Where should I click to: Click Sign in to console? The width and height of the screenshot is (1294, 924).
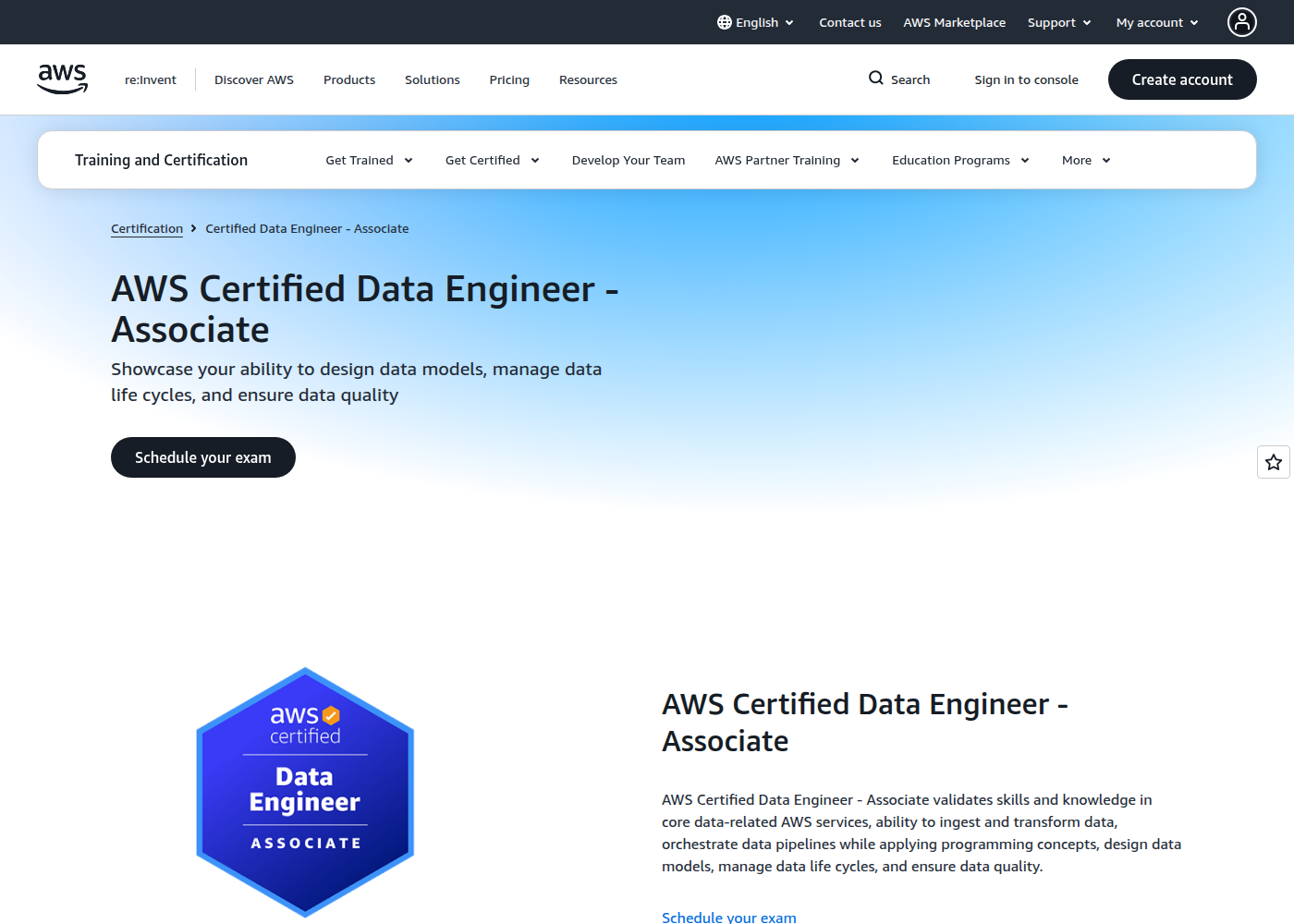pyautogui.click(x=1026, y=79)
